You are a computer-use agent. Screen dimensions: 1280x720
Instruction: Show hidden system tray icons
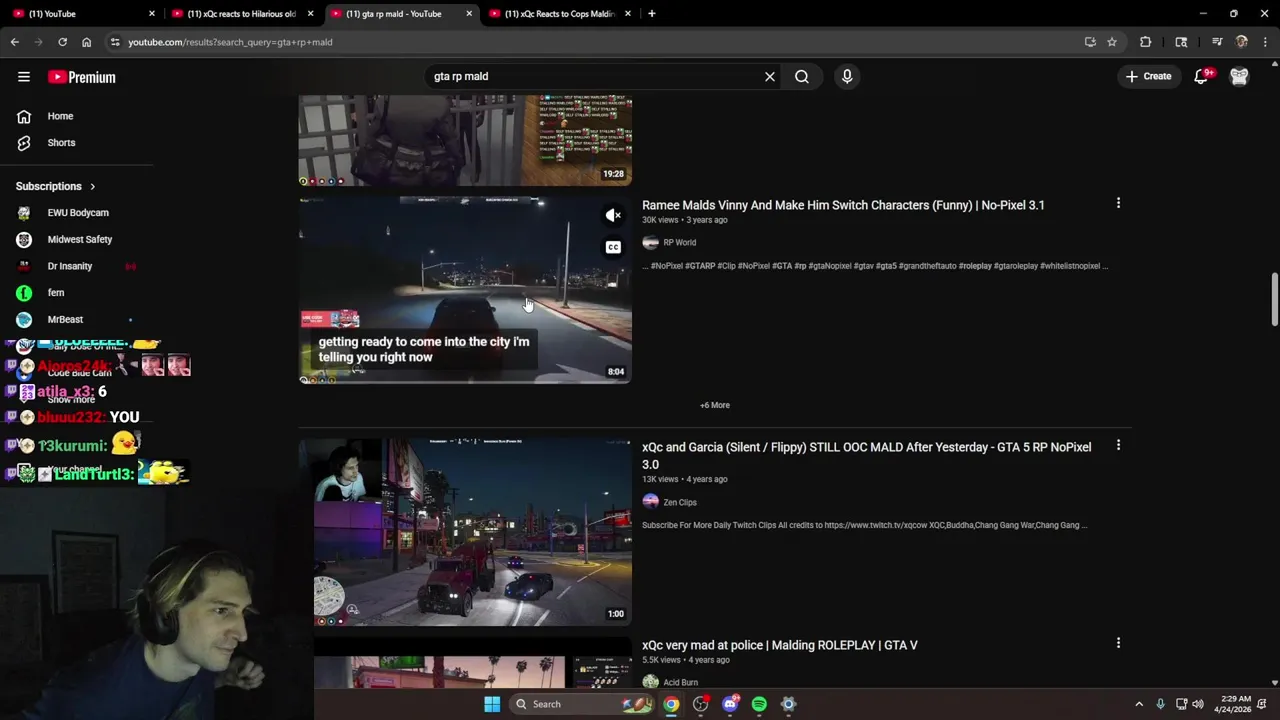[1139, 704]
